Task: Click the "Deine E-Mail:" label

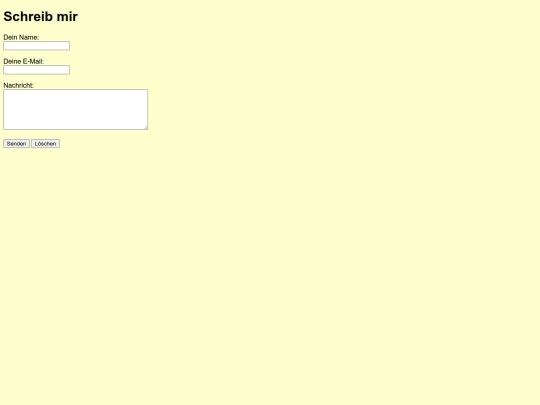Action: pyautogui.click(x=23, y=61)
